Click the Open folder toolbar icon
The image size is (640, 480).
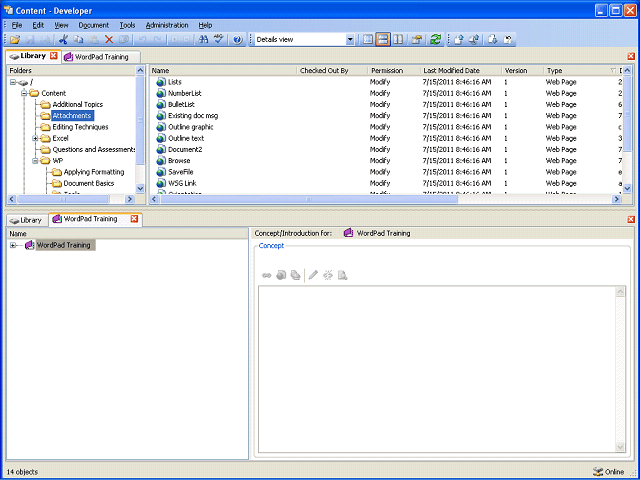[x=15, y=40]
